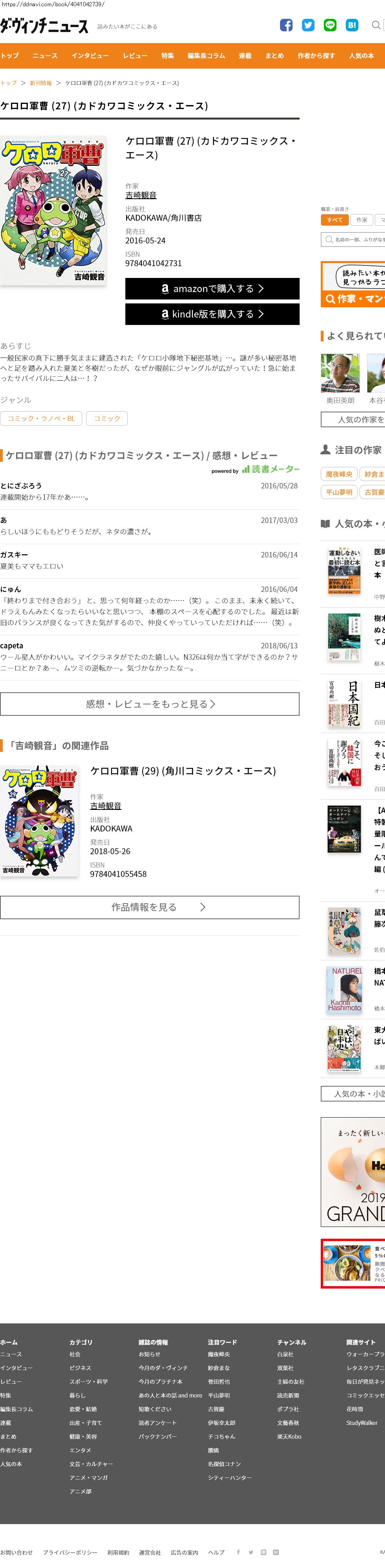385x1568 pixels.
Task: Open 作品情報を見る with chevron
Action: click(150, 907)
